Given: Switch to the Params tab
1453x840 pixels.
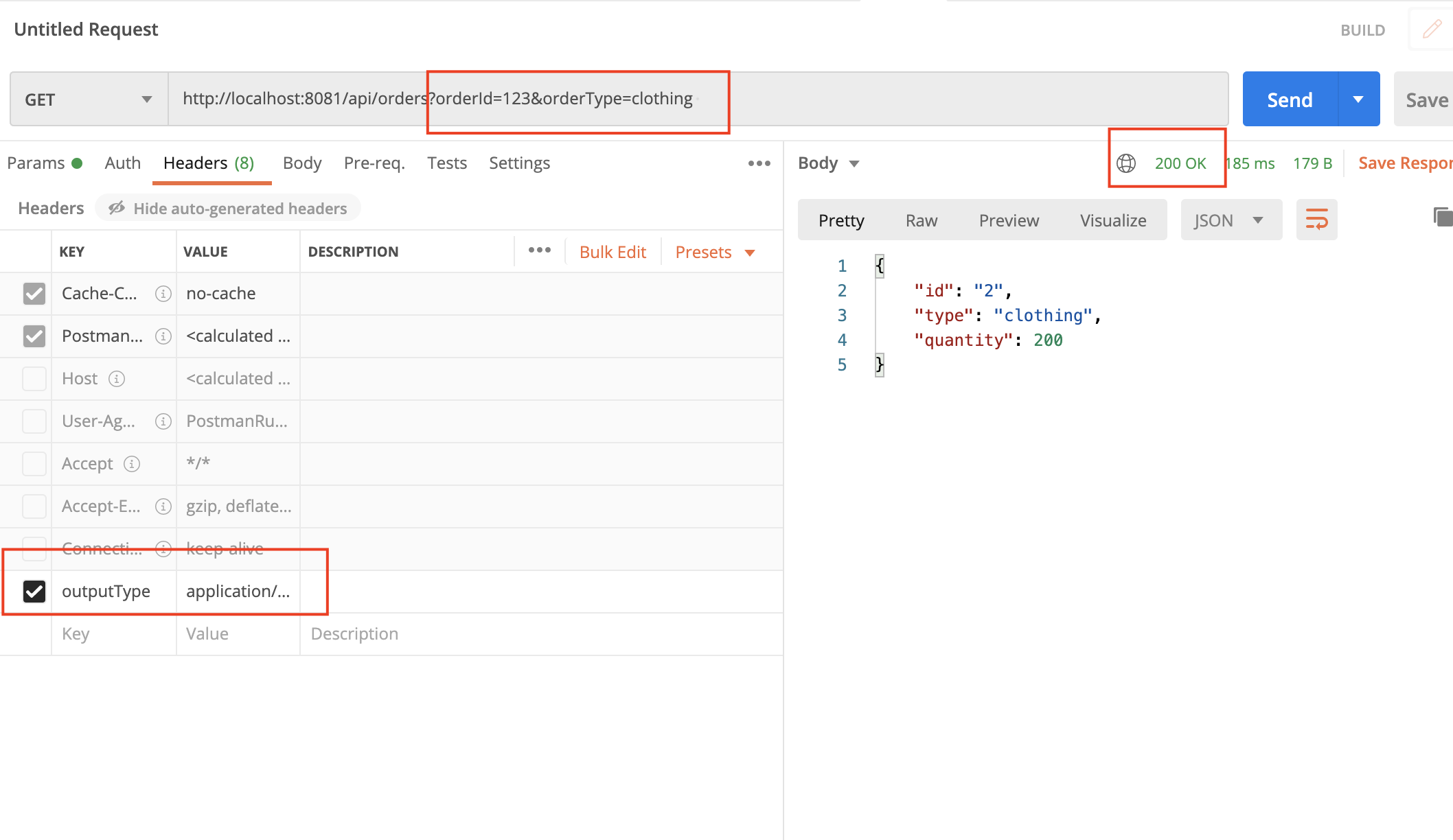Looking at the screenshot, I should [36, 163].
